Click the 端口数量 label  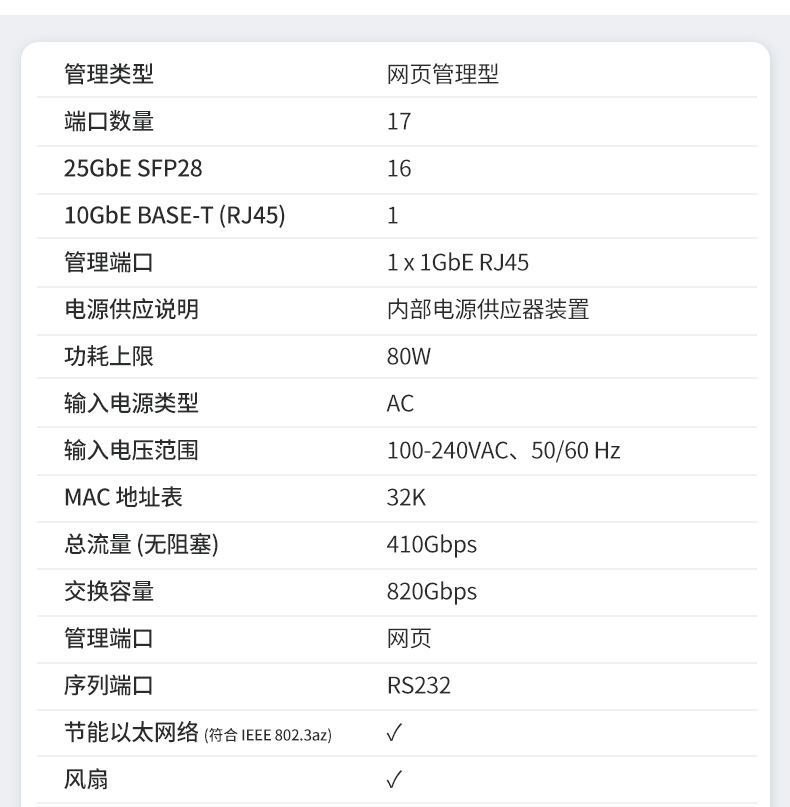[109, 122]
